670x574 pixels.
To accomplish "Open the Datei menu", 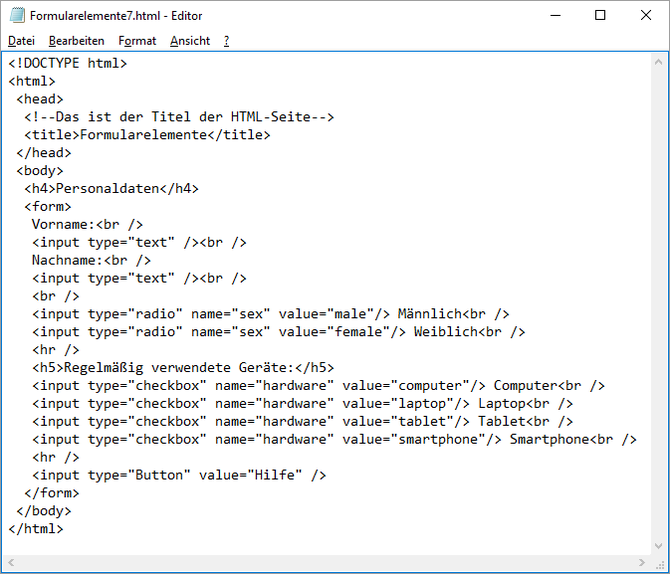I will point(21,41).
